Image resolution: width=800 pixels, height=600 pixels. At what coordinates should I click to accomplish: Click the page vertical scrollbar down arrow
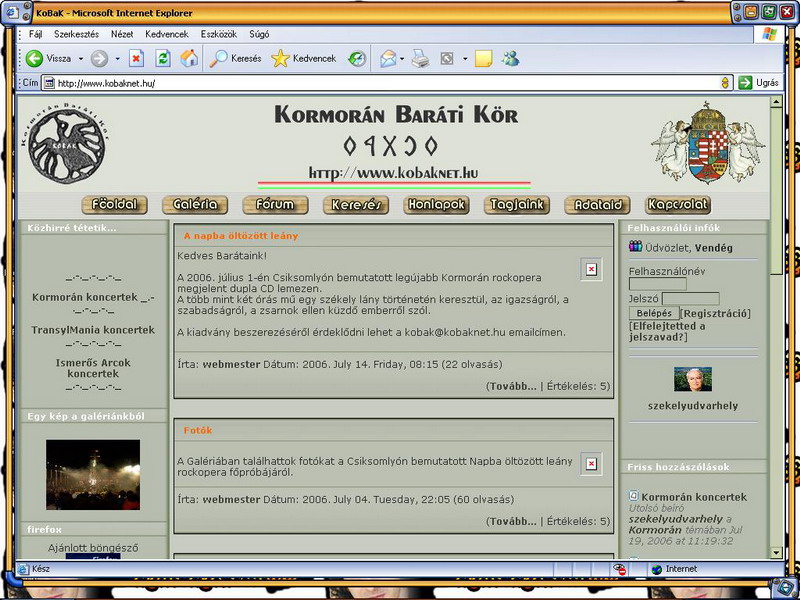(x=777, y=553)
